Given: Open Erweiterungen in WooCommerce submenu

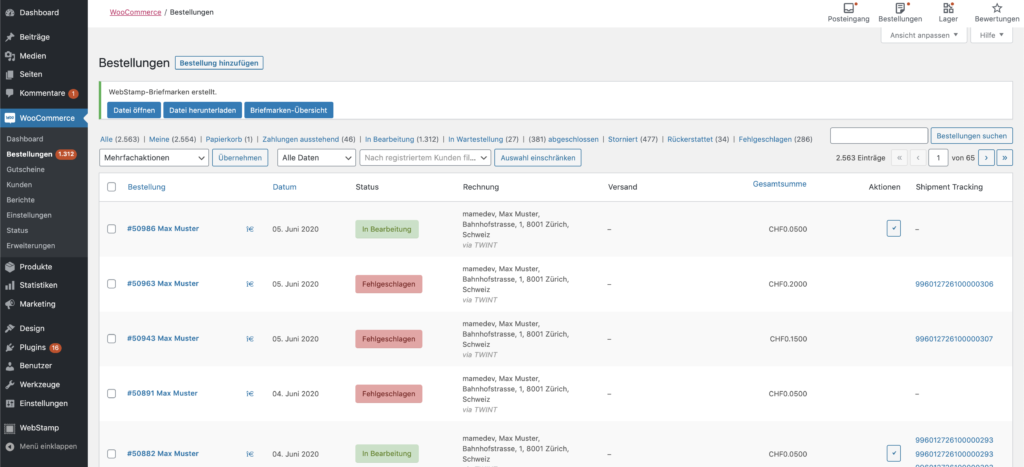Looking at the screenshot, I should pos(31,246).
